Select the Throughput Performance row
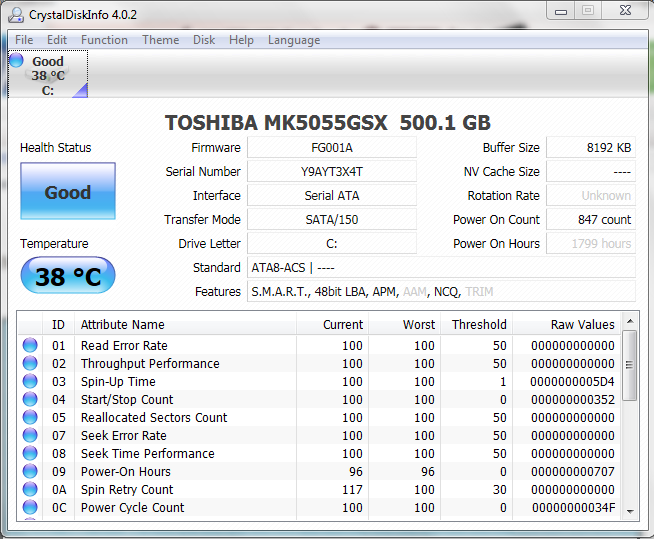Screen dimensions: 654x539 point(319,363)
